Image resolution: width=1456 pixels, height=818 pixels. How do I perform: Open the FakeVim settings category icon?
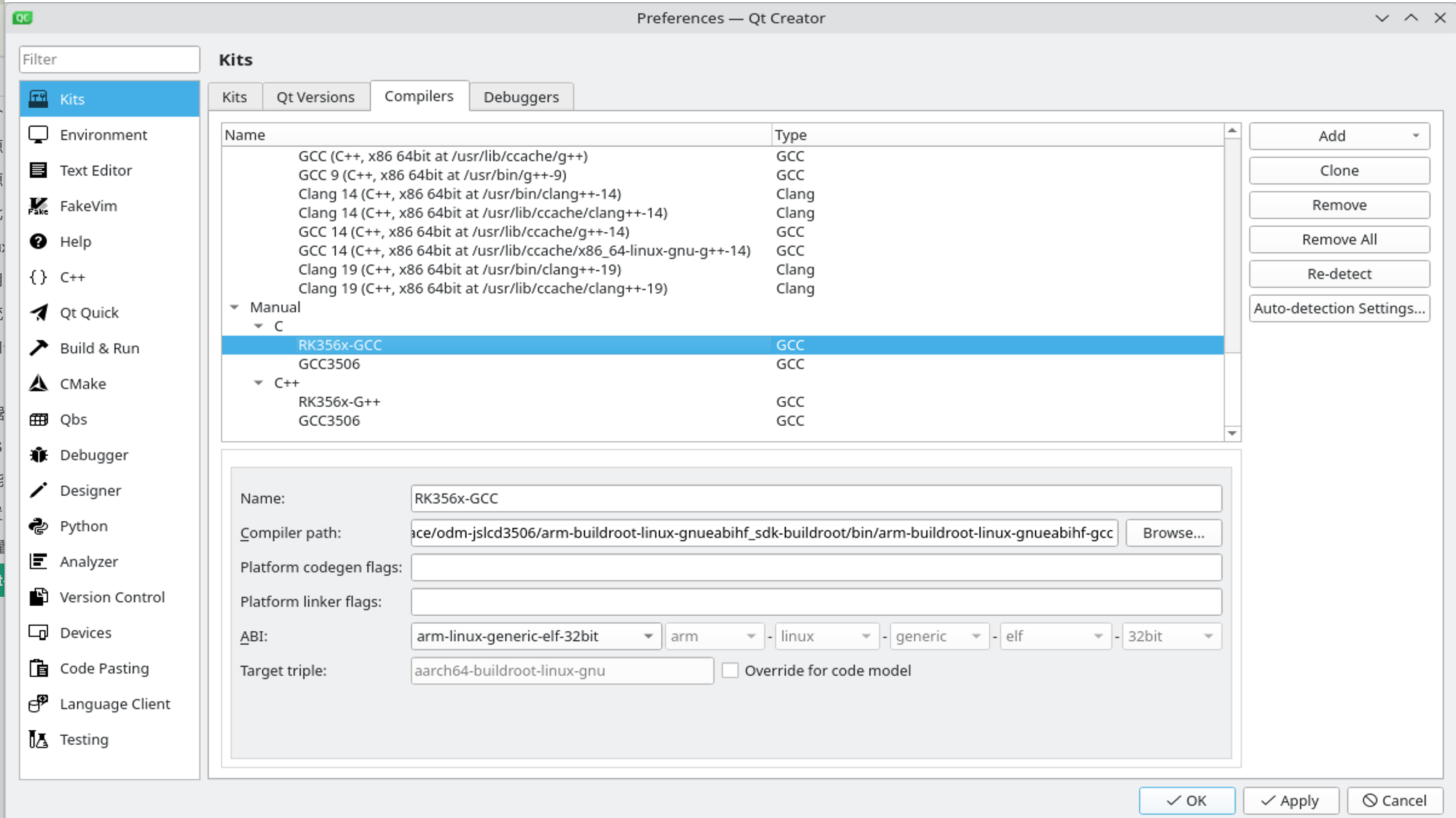tap(38, 206)
